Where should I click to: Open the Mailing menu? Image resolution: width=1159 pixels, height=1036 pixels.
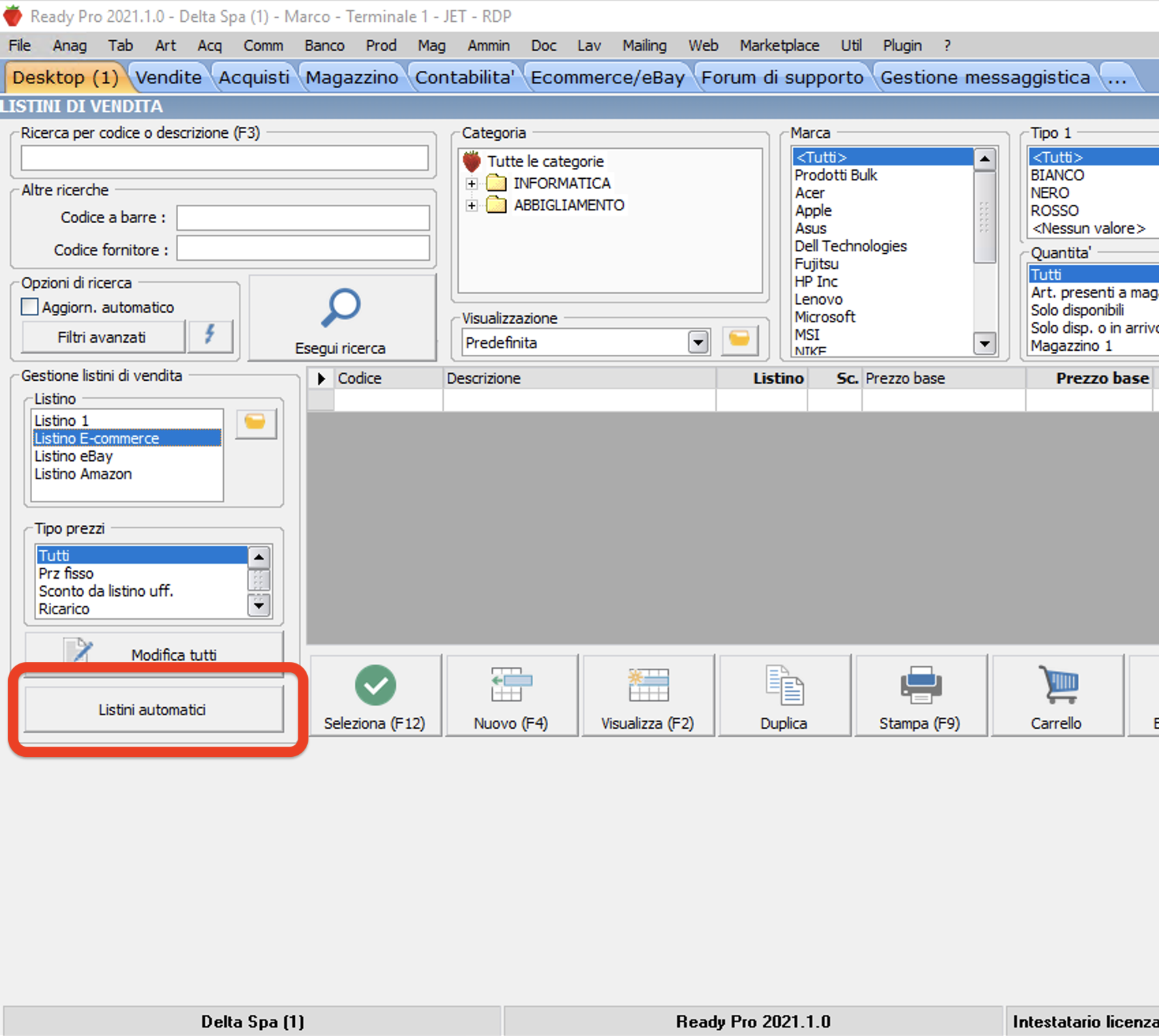[x=644, y=46]
